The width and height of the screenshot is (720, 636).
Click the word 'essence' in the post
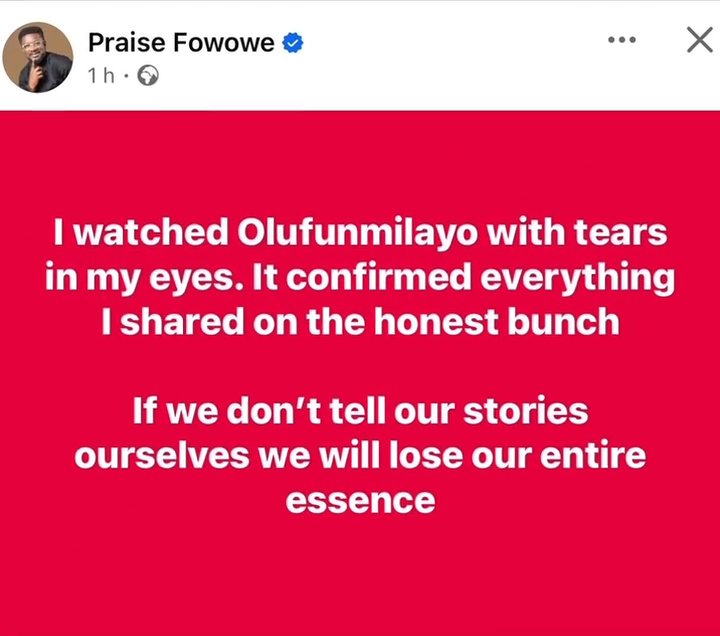click(x=360, y=500)
